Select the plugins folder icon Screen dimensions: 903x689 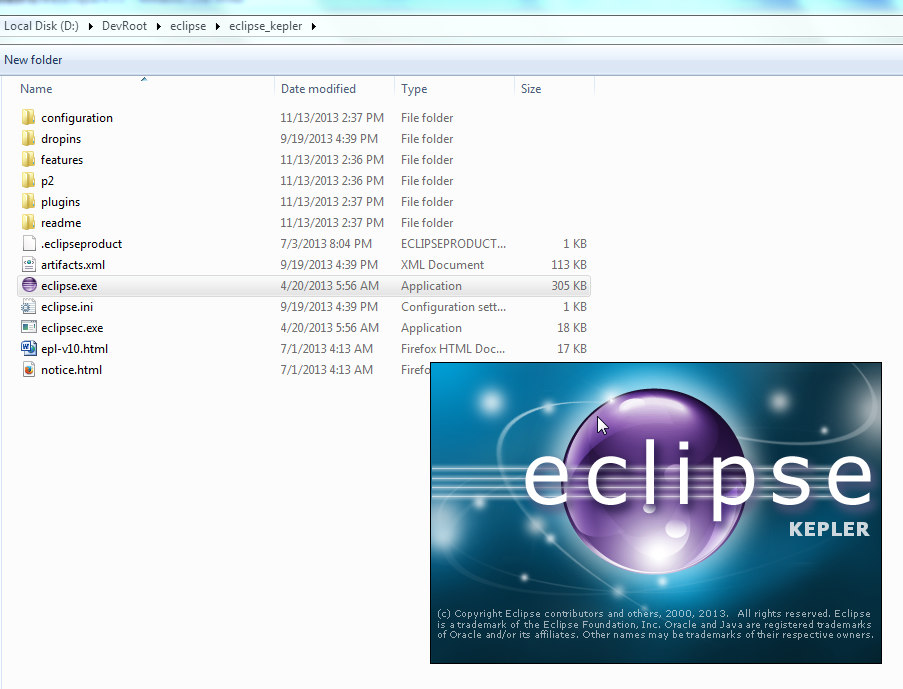pos(29,202)
